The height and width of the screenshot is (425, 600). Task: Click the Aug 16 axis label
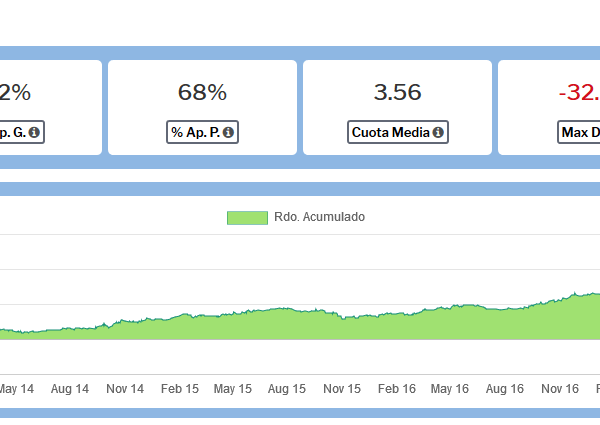tap(505, 389)
